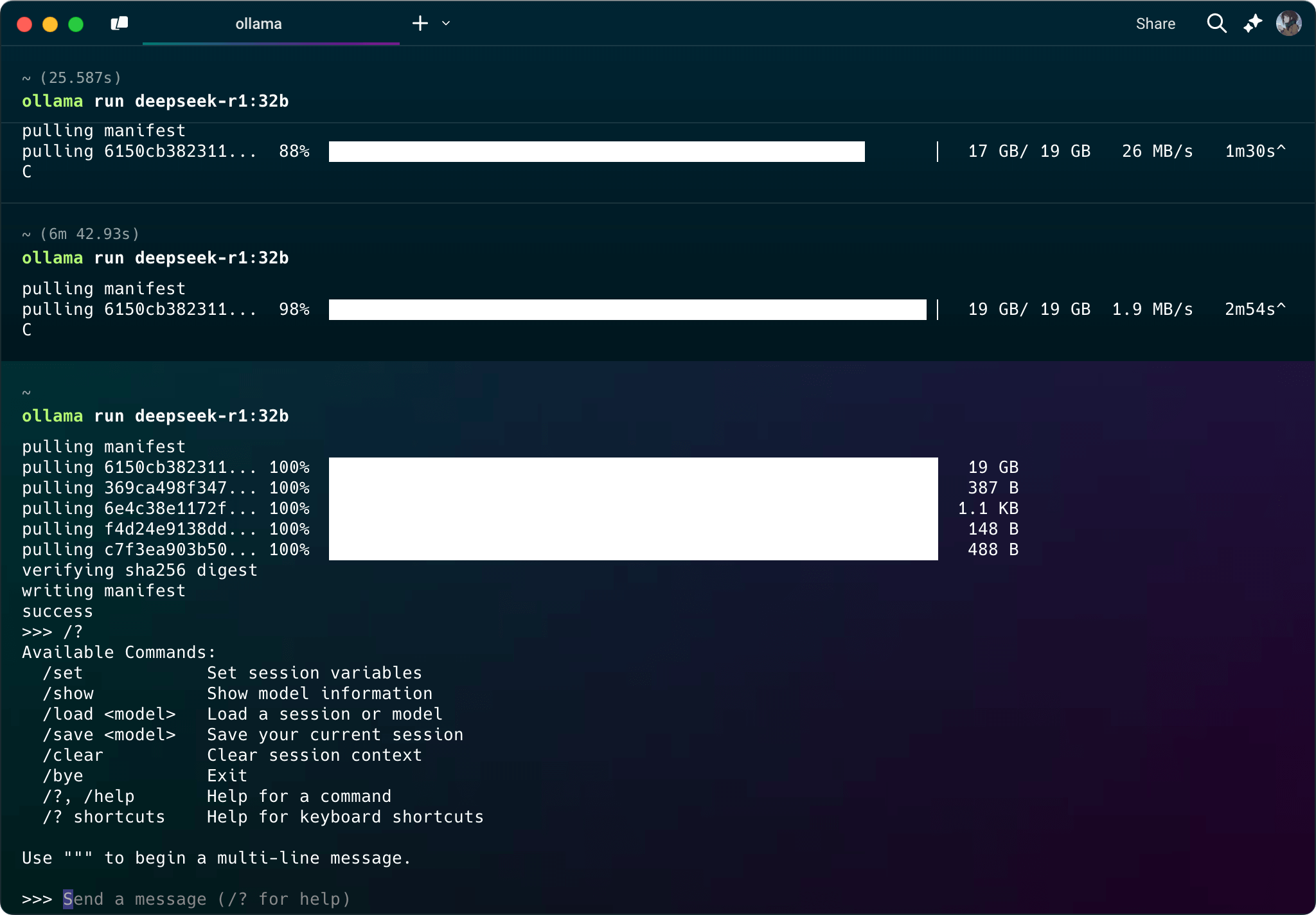1316x915 pixels.
Task: Click 'verifying sha256 digest' line
Action: pyautogui.click(x=139, y=570)
